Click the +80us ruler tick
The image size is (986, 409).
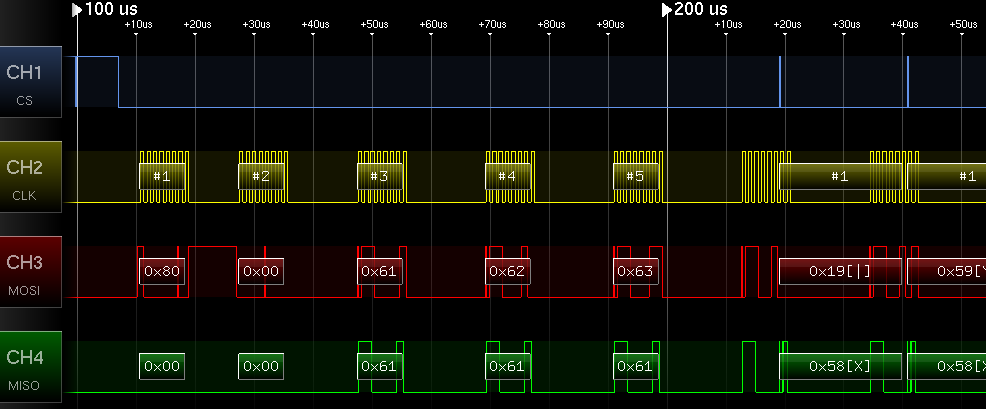[x=550, y=24]
